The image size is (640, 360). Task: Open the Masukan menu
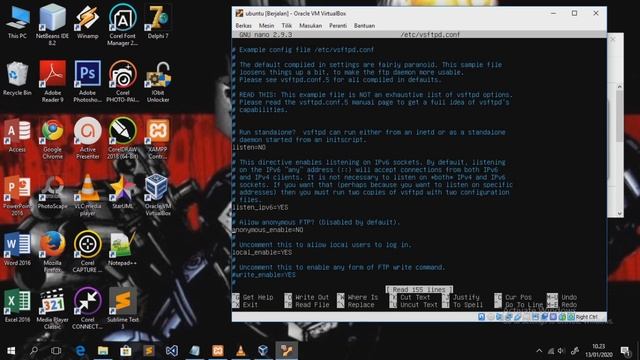coord(310,25)
